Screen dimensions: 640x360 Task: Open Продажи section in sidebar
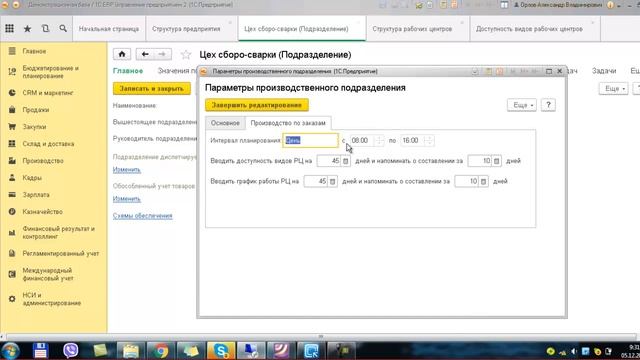coord(36,110)
